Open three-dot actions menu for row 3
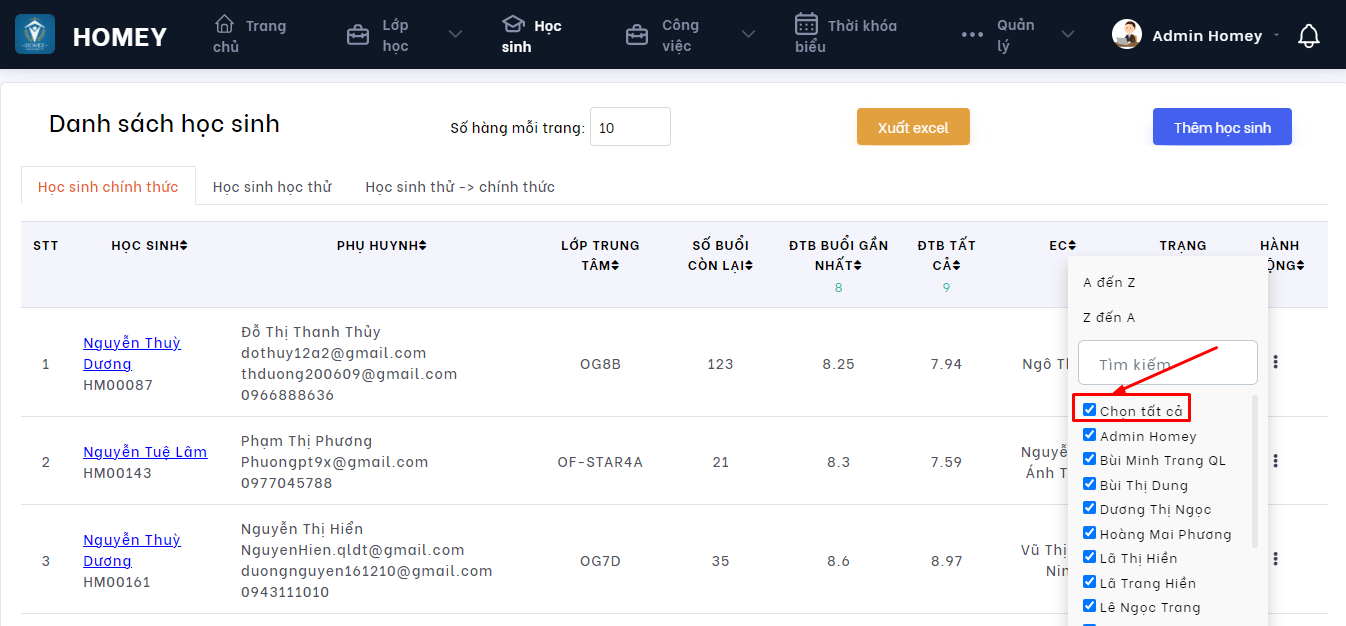Viewport: 1346px width, 626px height. [x=1275, y=559]
